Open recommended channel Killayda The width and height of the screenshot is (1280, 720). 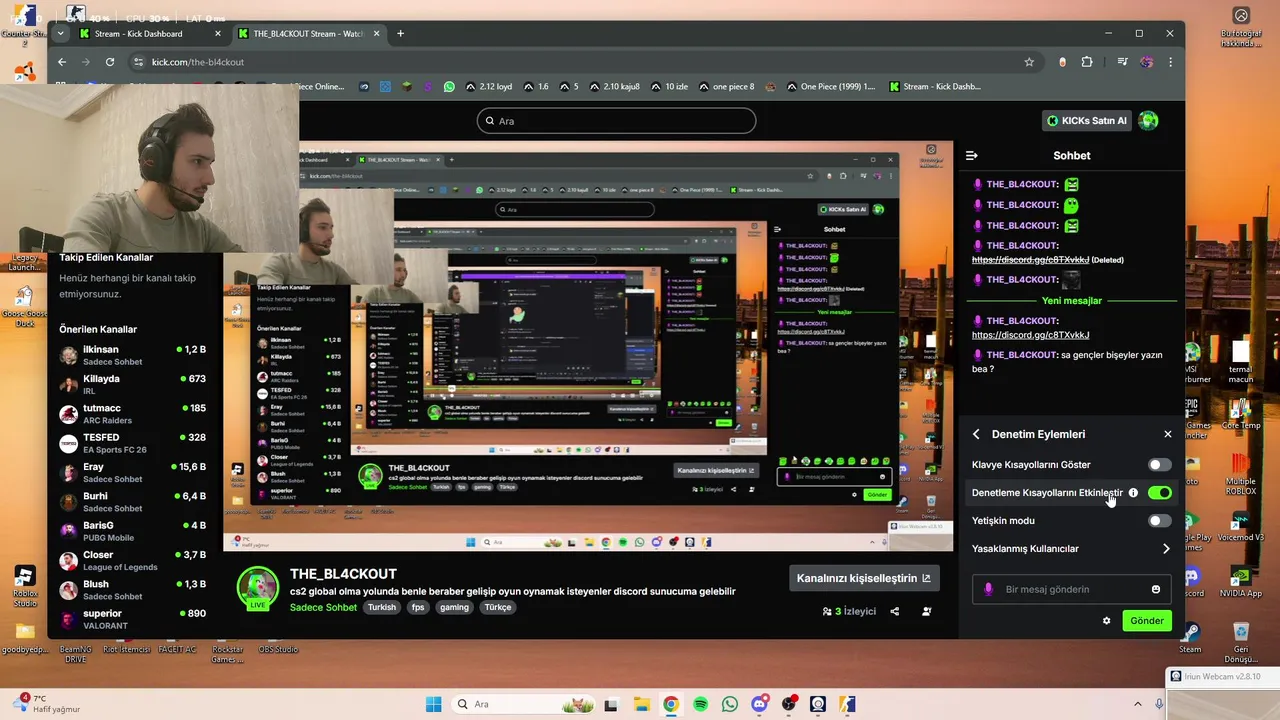[x=133, y=385]
